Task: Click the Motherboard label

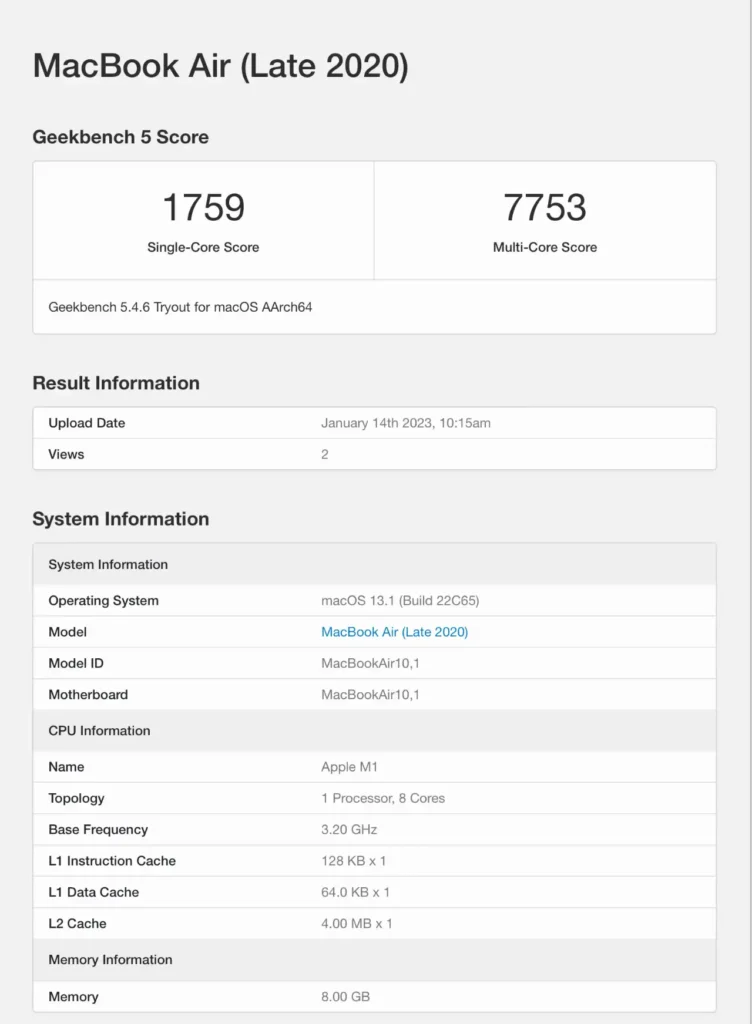Action: pos(88,695)
